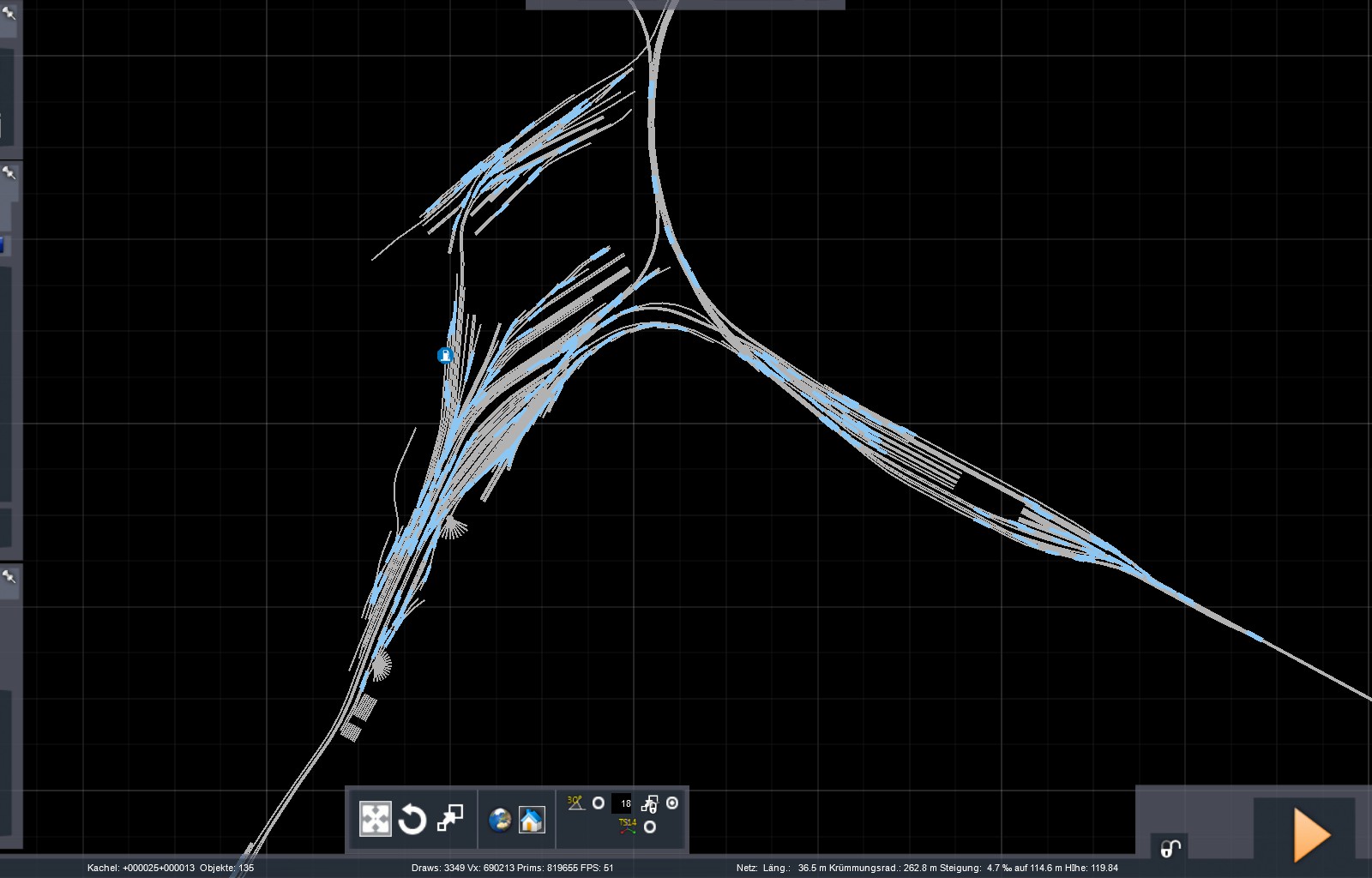This screenshot has height=878, width=1372.
Task: Pin the lowest left flyout panel
Action: [x=9, y=576]
